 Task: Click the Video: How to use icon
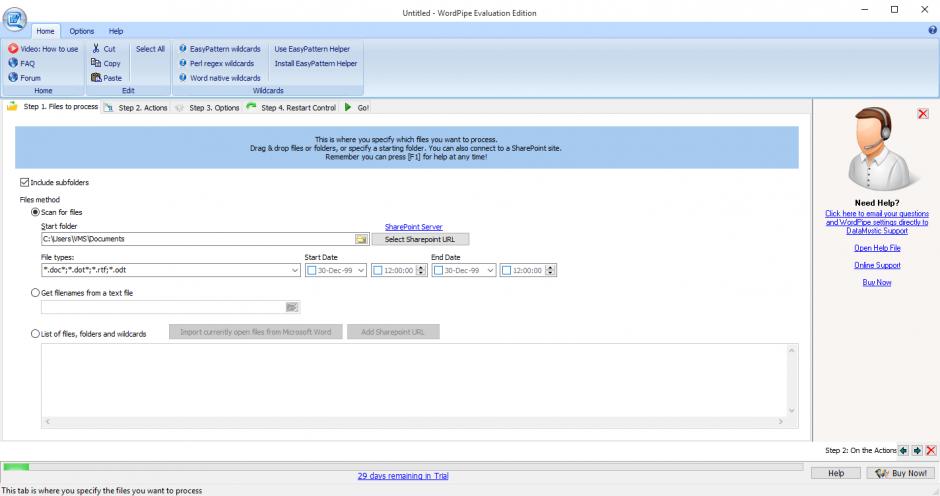click(13, 49)
